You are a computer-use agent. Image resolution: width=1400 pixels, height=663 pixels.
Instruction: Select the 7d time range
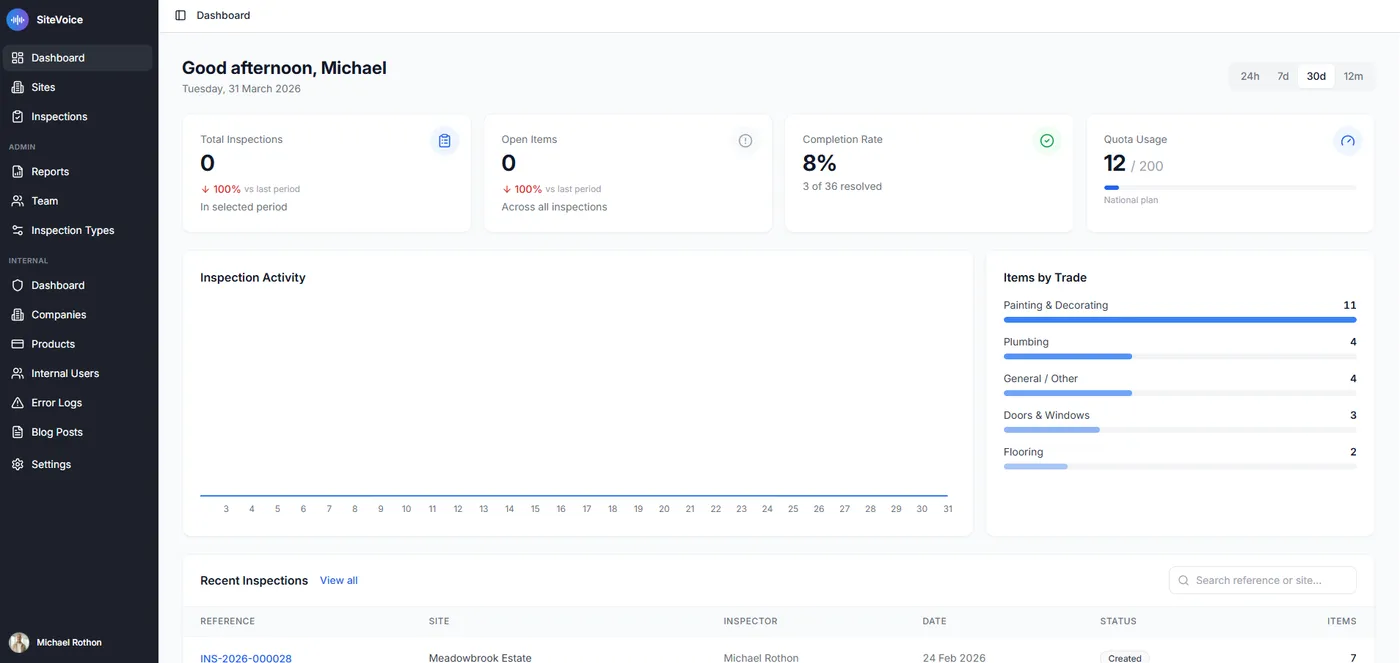click(x=1283, y=76)
